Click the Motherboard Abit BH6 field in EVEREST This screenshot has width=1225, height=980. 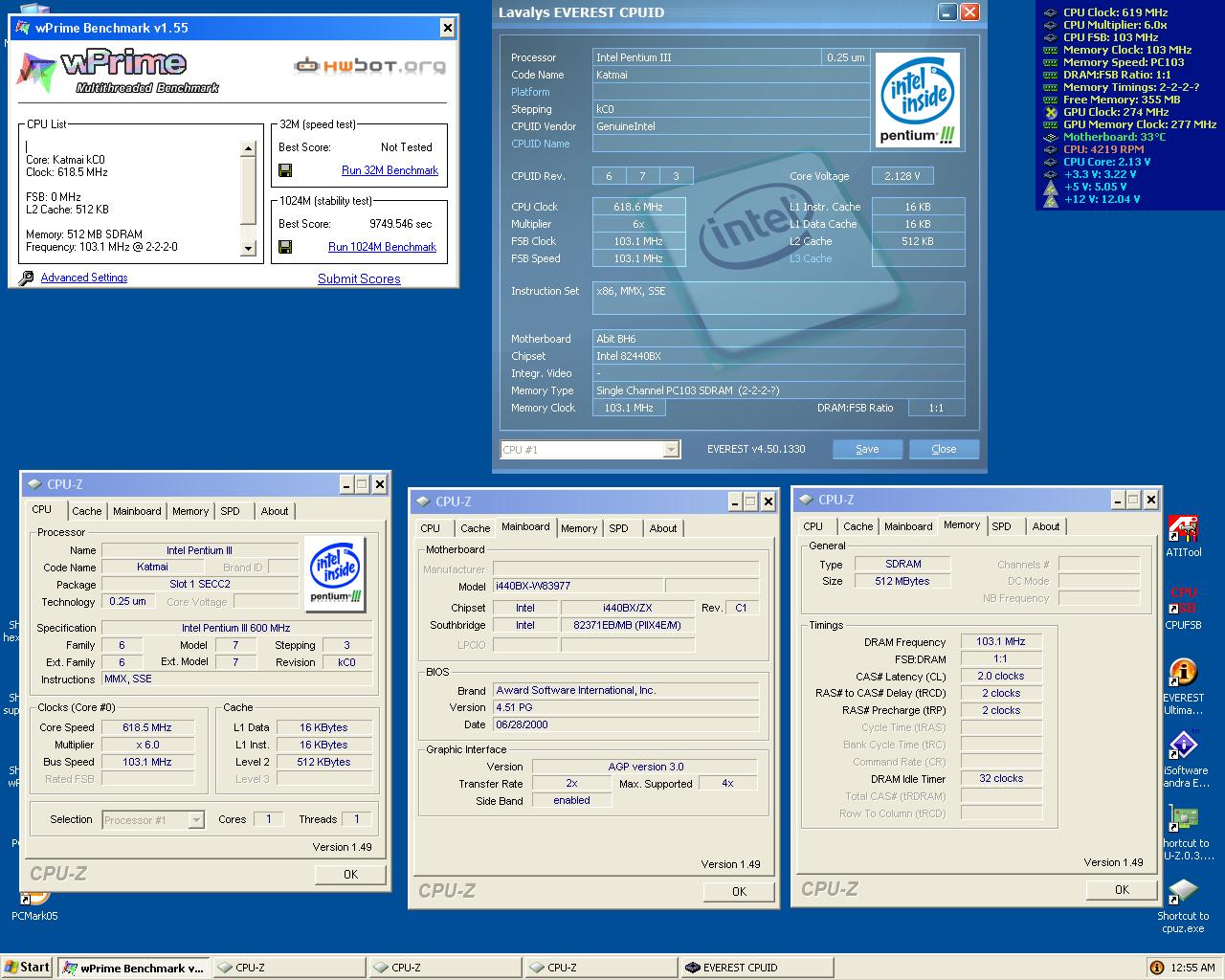coord(778,339)
